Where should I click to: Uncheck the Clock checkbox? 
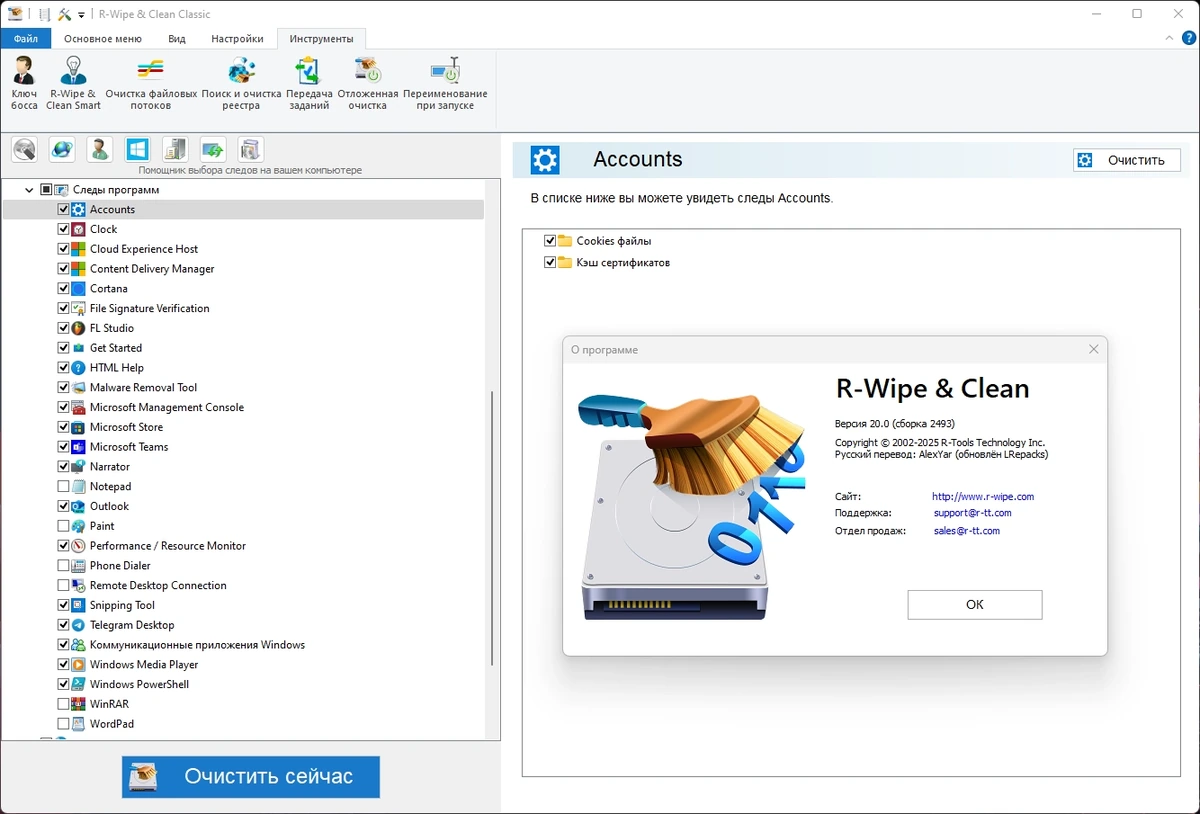(64, 229)
